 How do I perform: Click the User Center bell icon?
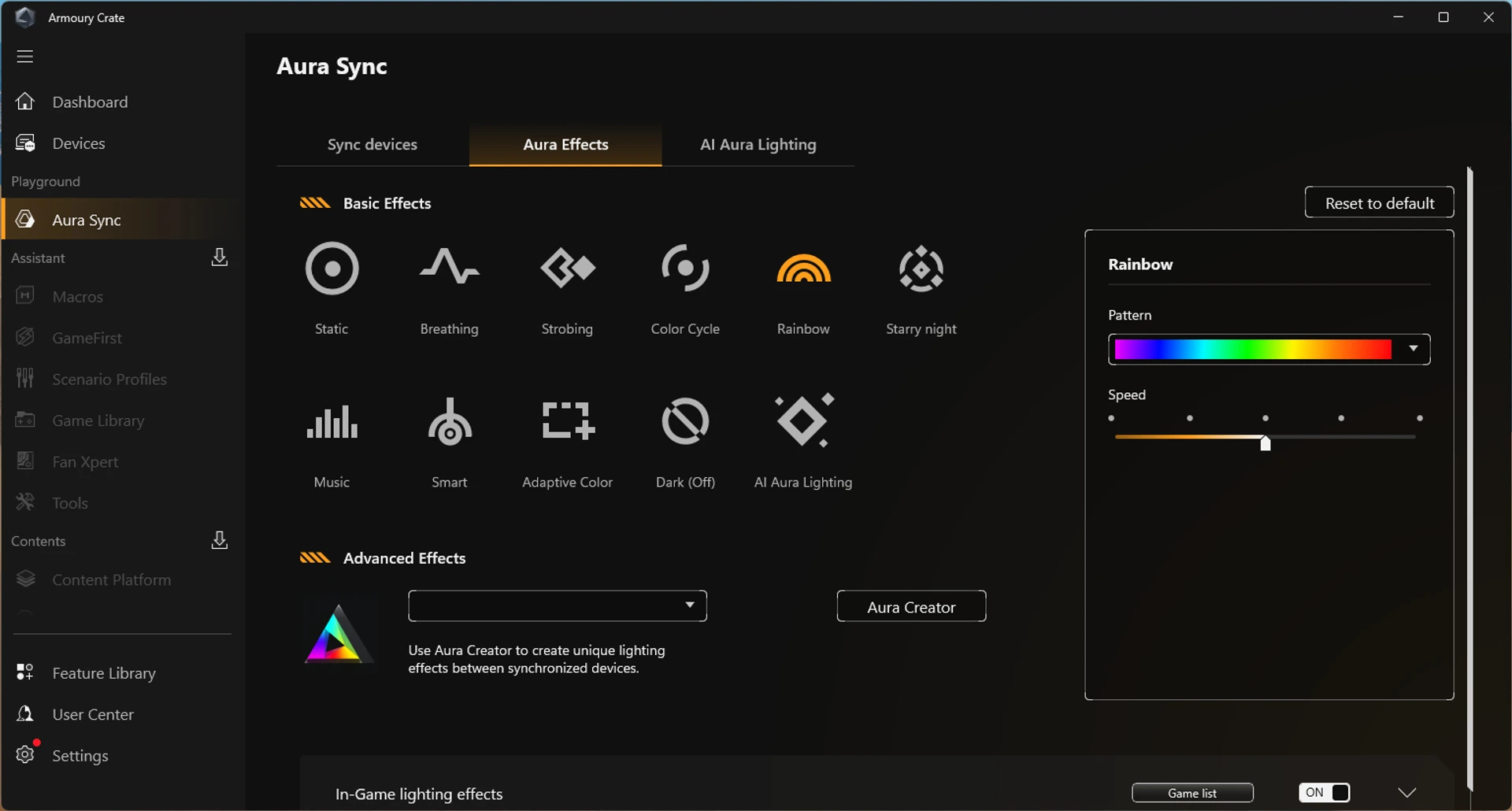tap(25, 714)
